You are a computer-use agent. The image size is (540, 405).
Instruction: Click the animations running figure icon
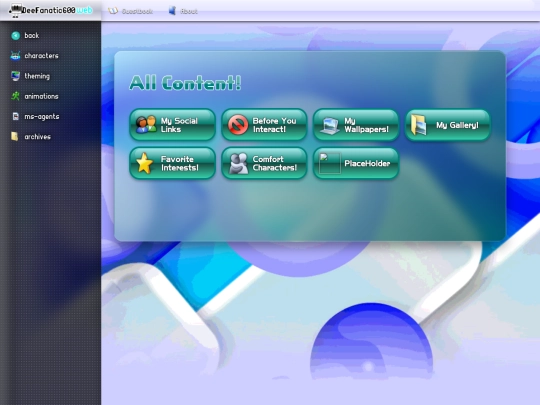click(15, 96)
